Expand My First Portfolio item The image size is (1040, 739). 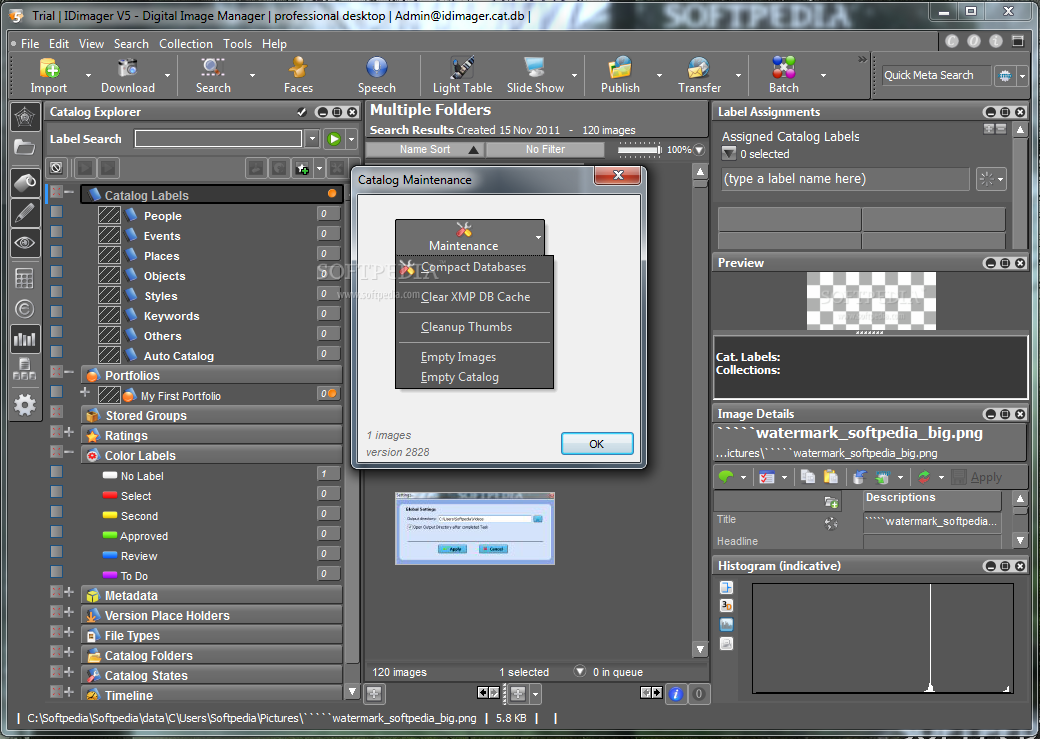click(85, 392)
